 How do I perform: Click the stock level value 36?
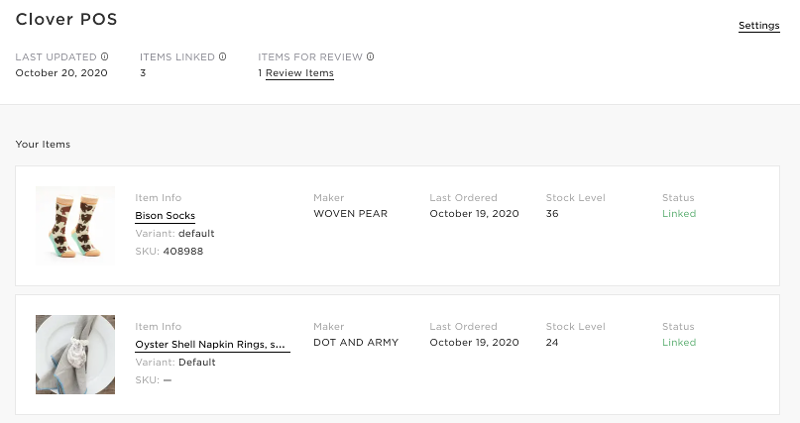pos(552,214)
